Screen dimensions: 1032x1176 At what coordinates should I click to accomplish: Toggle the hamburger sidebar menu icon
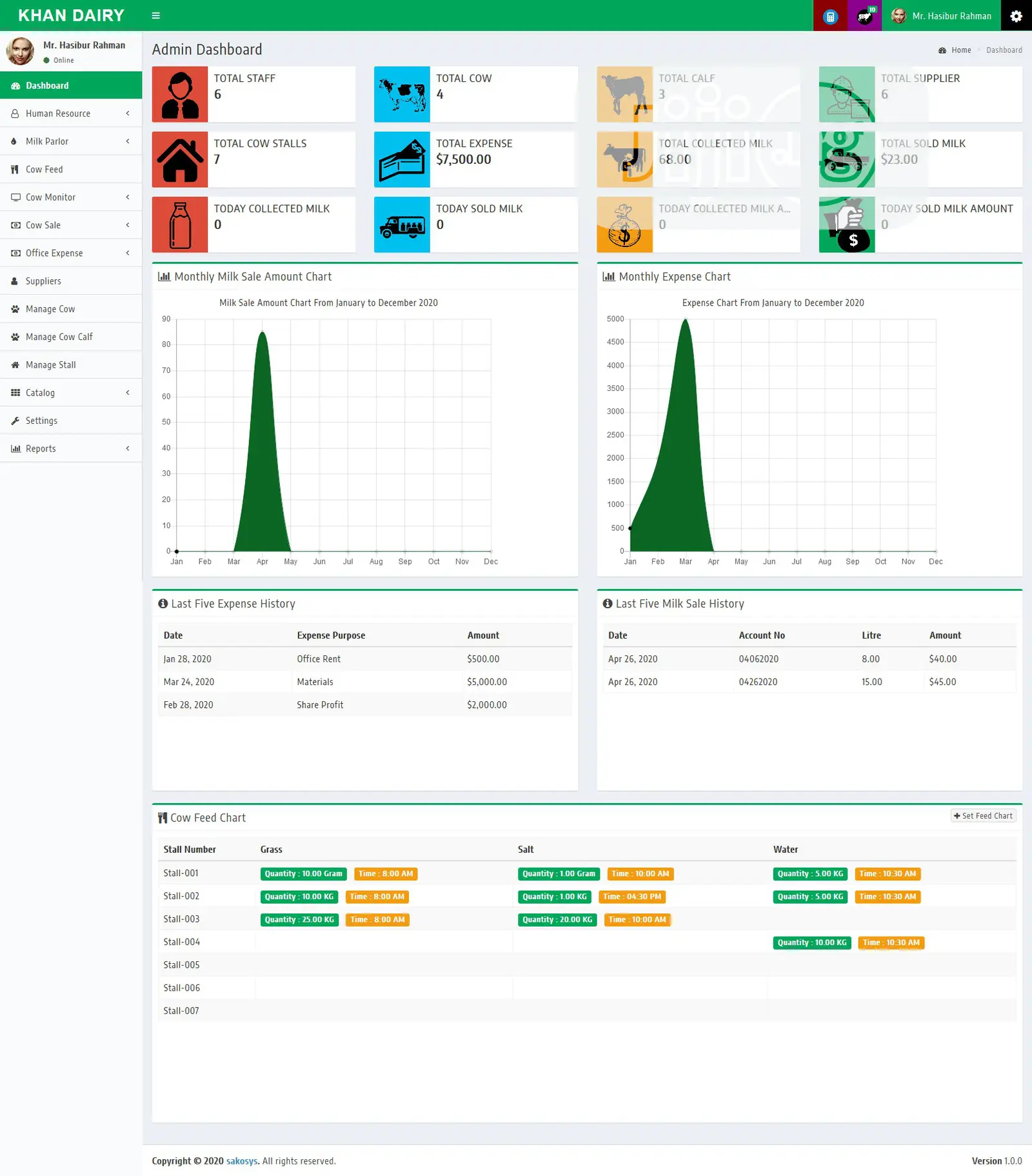pyautogui.click(x=155, y=15)
